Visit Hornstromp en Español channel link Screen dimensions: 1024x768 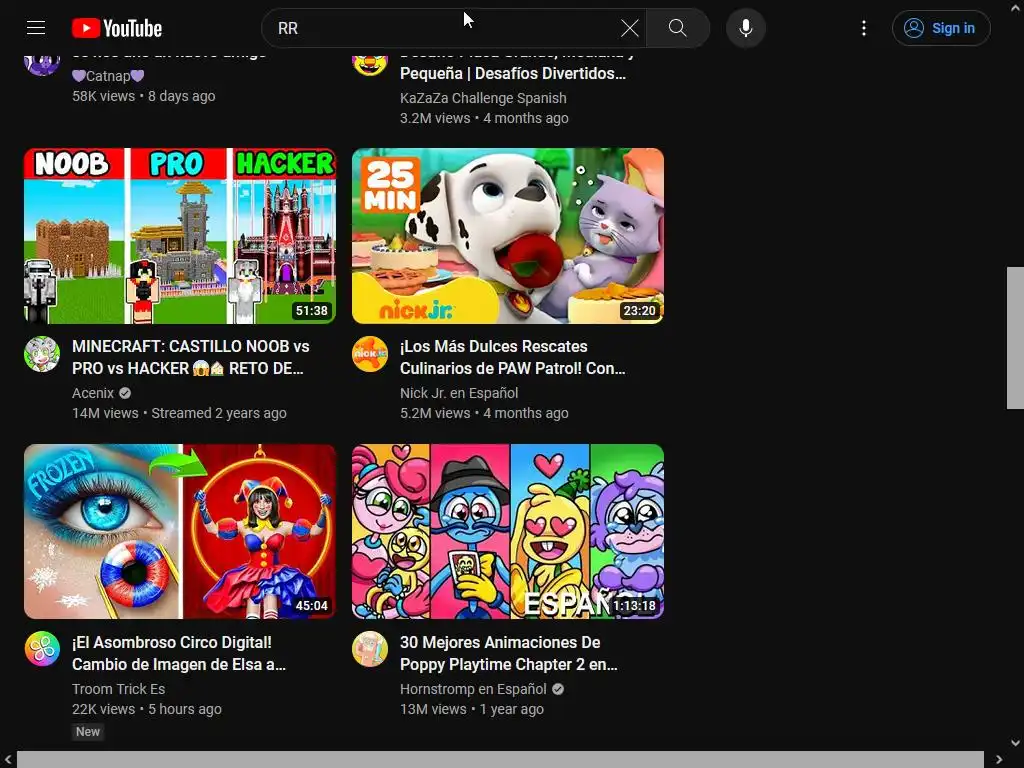(x=473, y=689)
